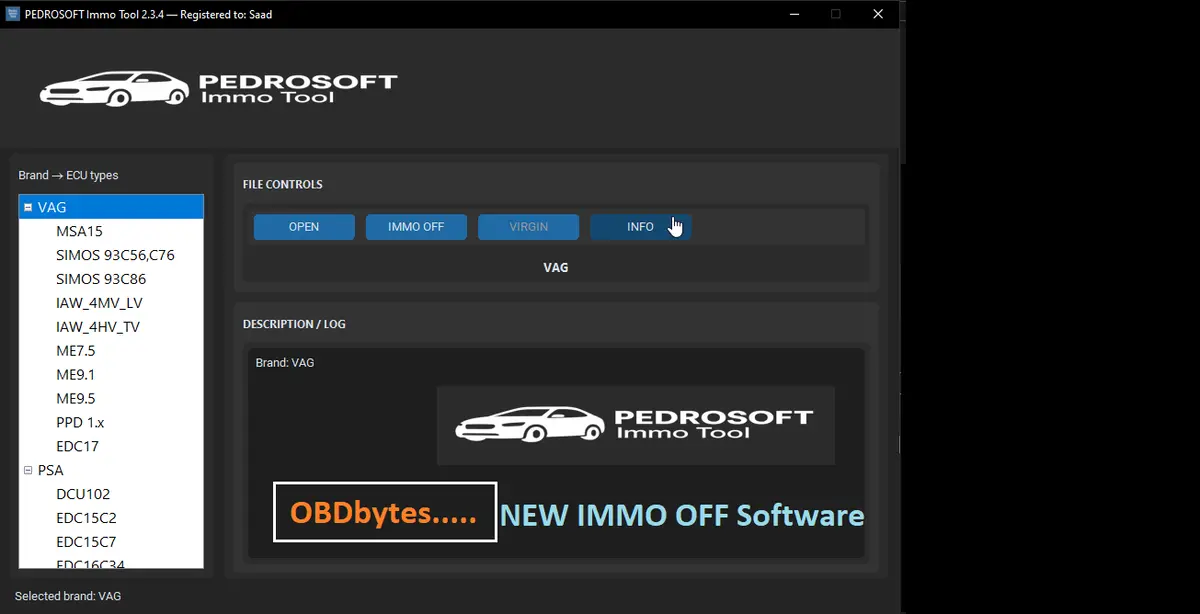Select MSA15 ECU type
This screenshot has width=1200, height=614.
pyautogui.click(x=79, y=231)
